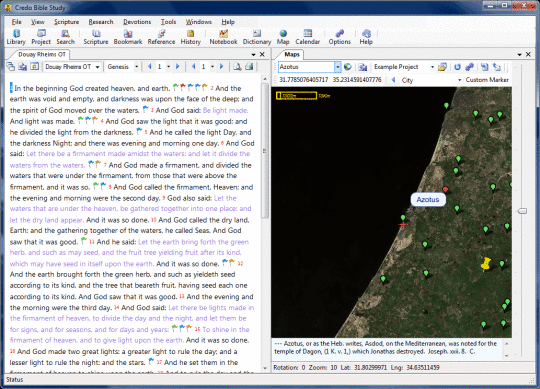540x389 pixels.
Task: Click the Help toolbar icon
Action: (366, 37)
